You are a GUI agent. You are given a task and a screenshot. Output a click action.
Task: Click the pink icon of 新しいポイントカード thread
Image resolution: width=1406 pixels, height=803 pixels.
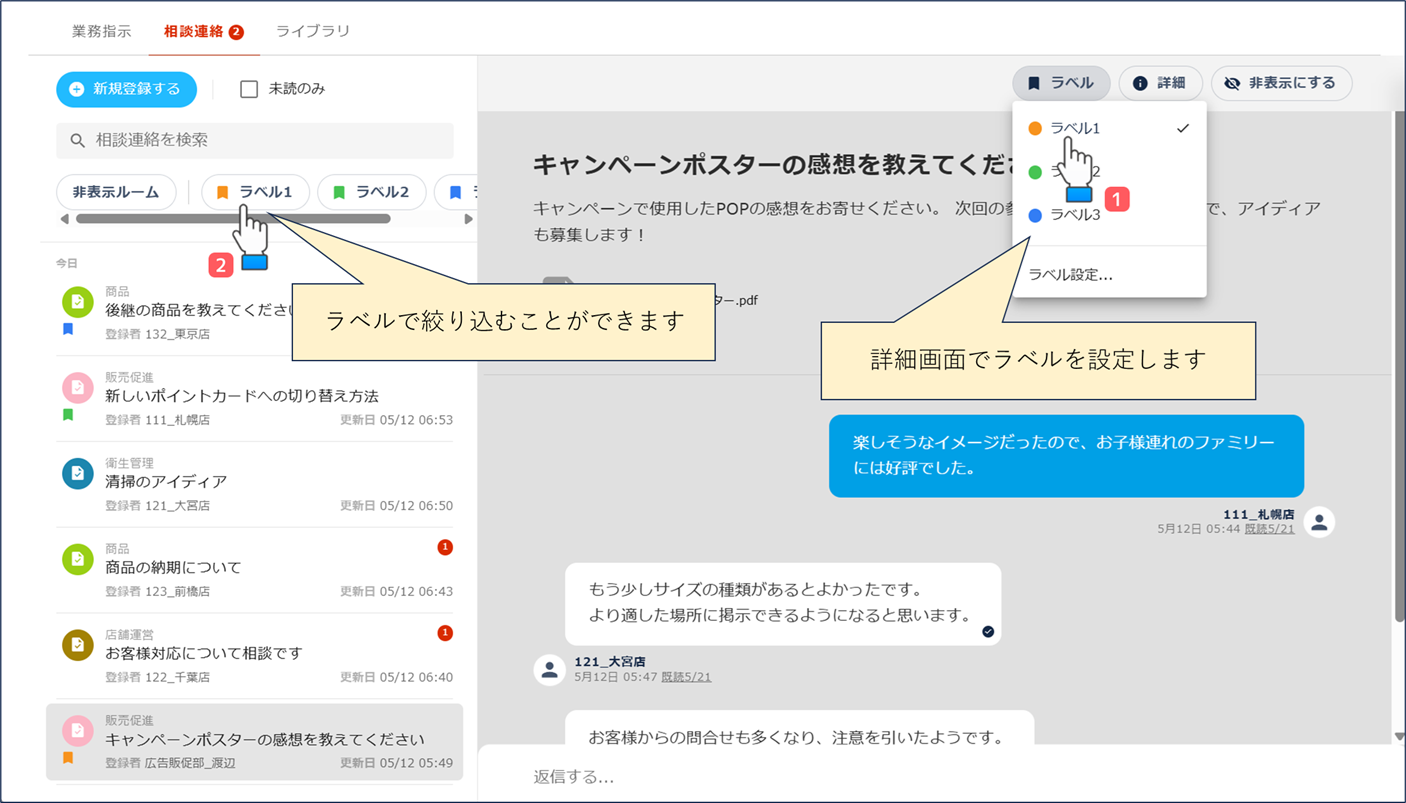coord(78,387)
